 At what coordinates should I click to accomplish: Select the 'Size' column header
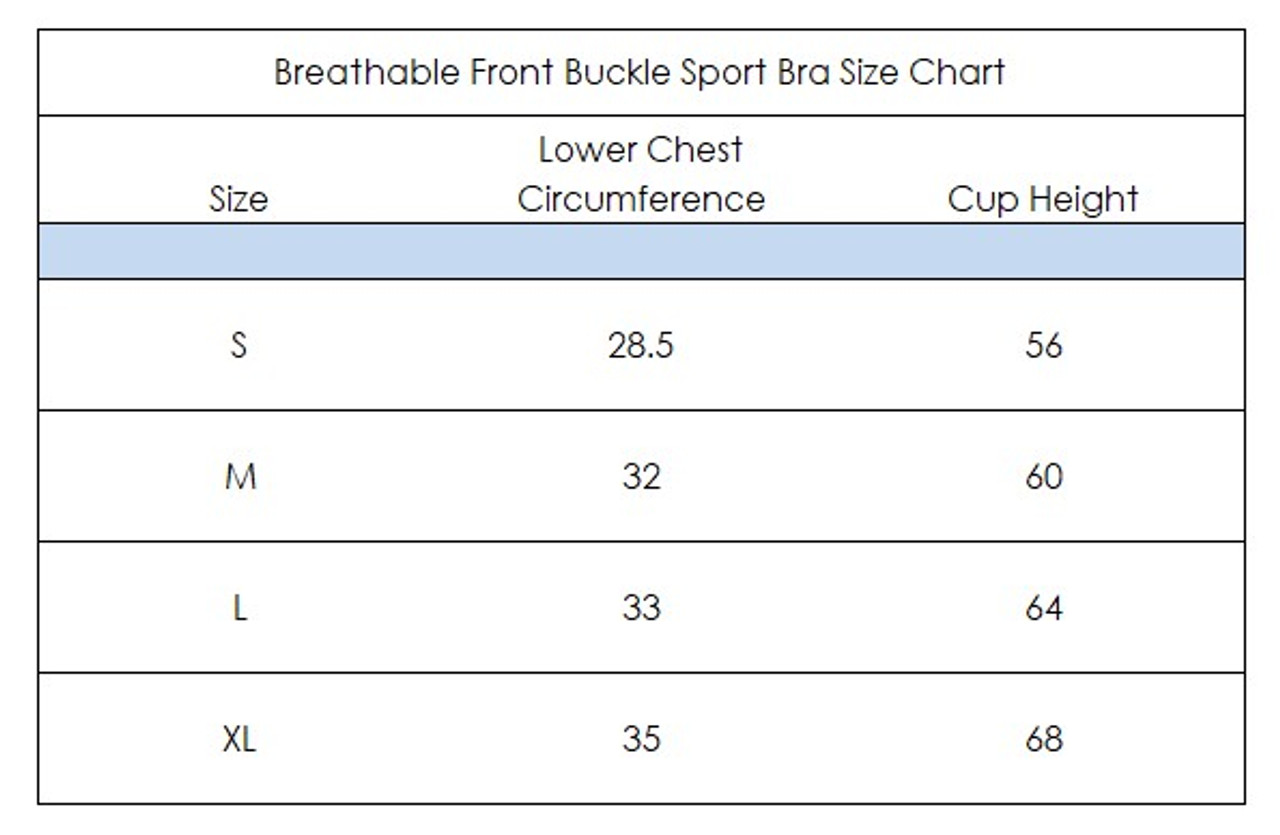point(239,199)
